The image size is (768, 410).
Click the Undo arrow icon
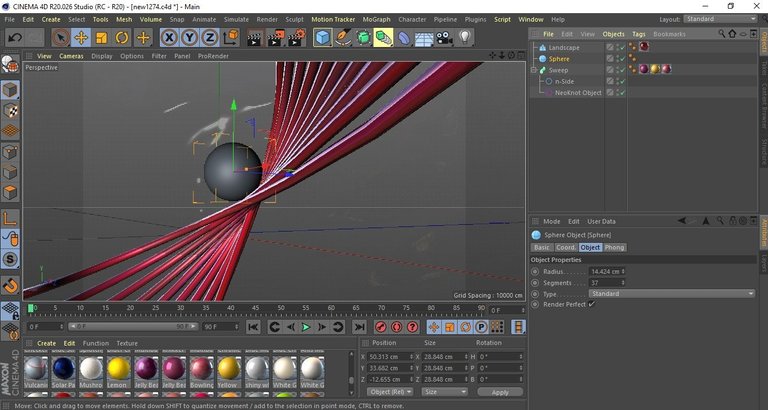(15, 38)
